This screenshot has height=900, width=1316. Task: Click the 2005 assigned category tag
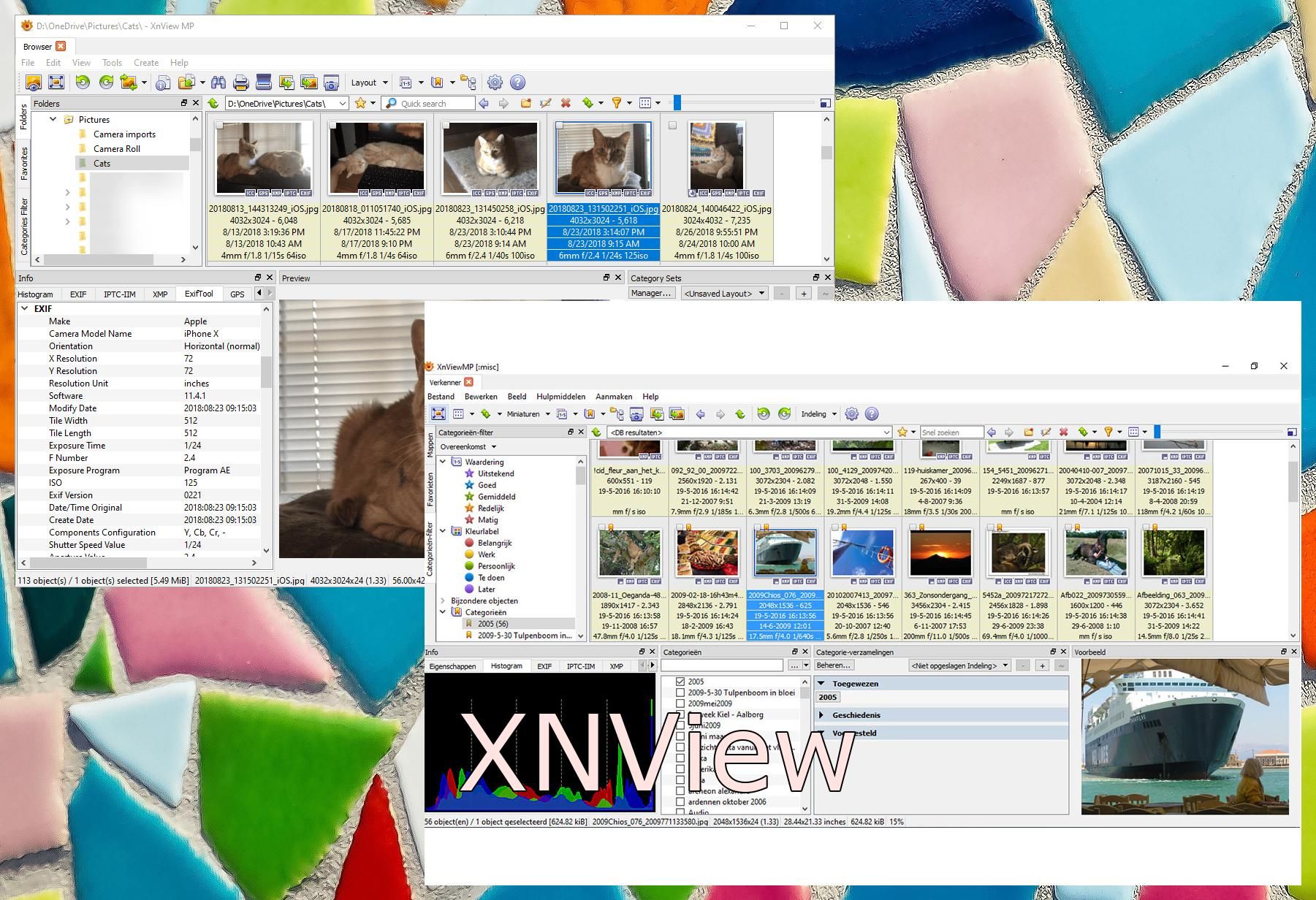coord(828,698)
